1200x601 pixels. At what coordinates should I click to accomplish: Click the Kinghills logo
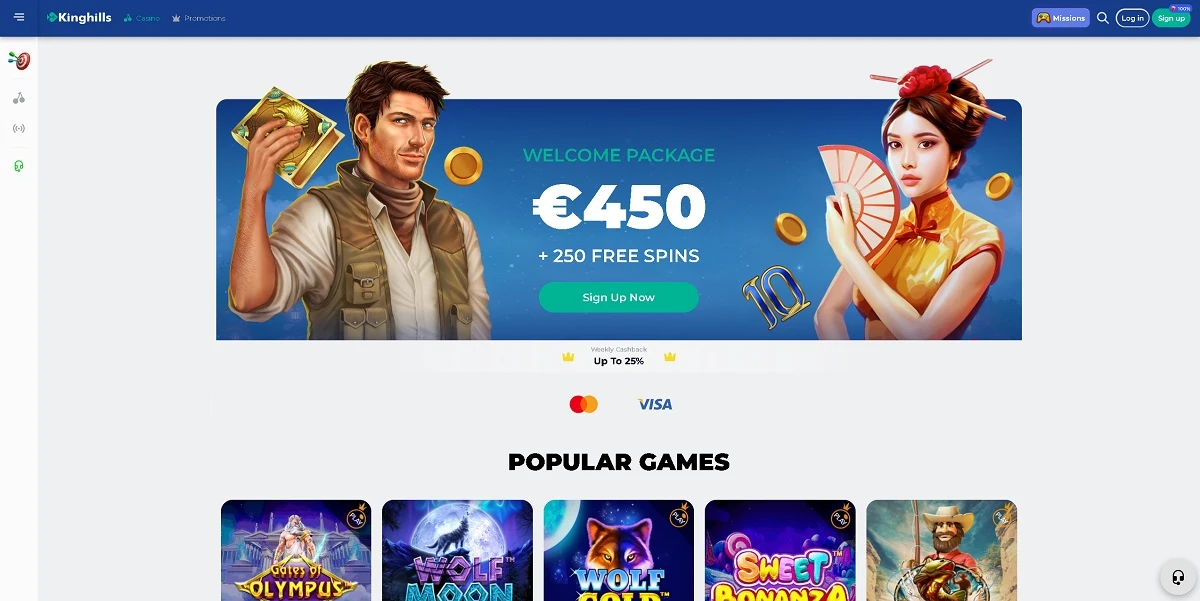pos(79,18)
